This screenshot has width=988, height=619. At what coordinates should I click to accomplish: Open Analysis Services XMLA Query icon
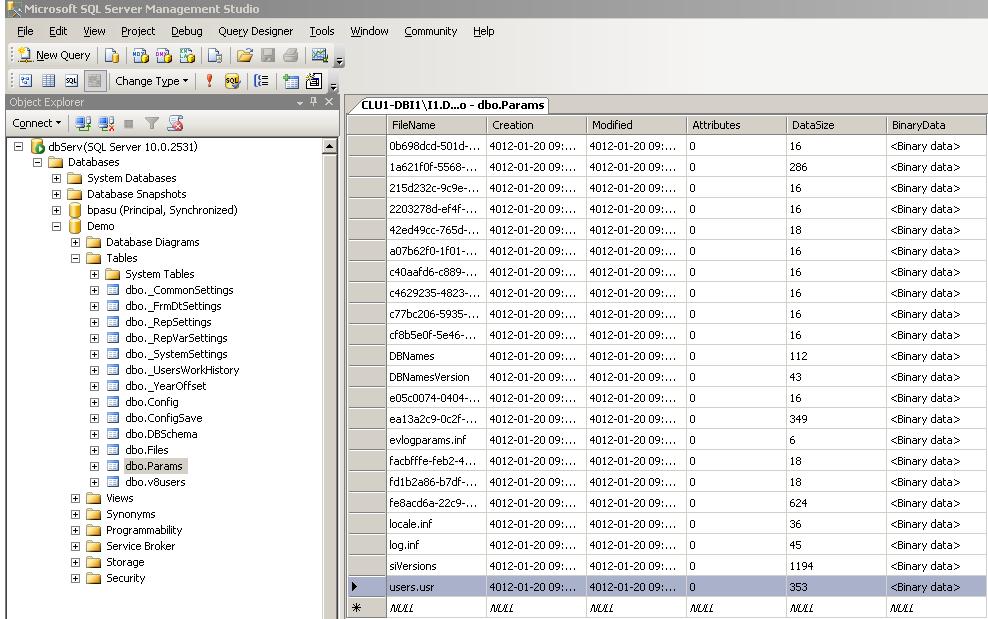click(187, 55)
